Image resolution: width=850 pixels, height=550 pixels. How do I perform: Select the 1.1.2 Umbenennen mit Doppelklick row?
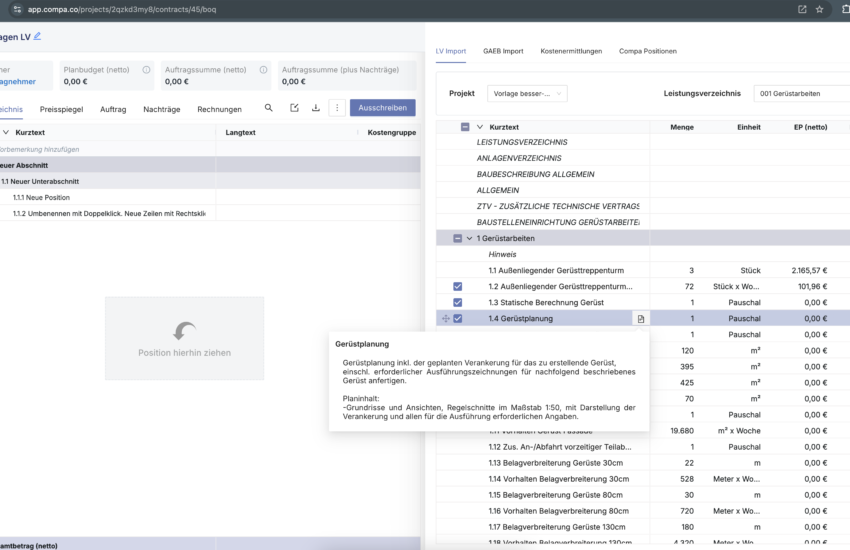pyautogui.click(x=210, y=213)
